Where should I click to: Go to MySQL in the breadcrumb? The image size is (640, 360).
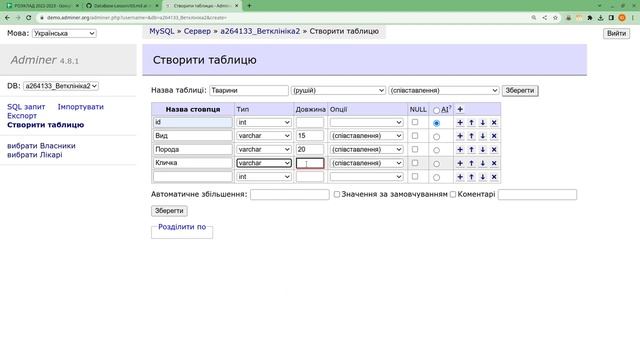[162, 31]
